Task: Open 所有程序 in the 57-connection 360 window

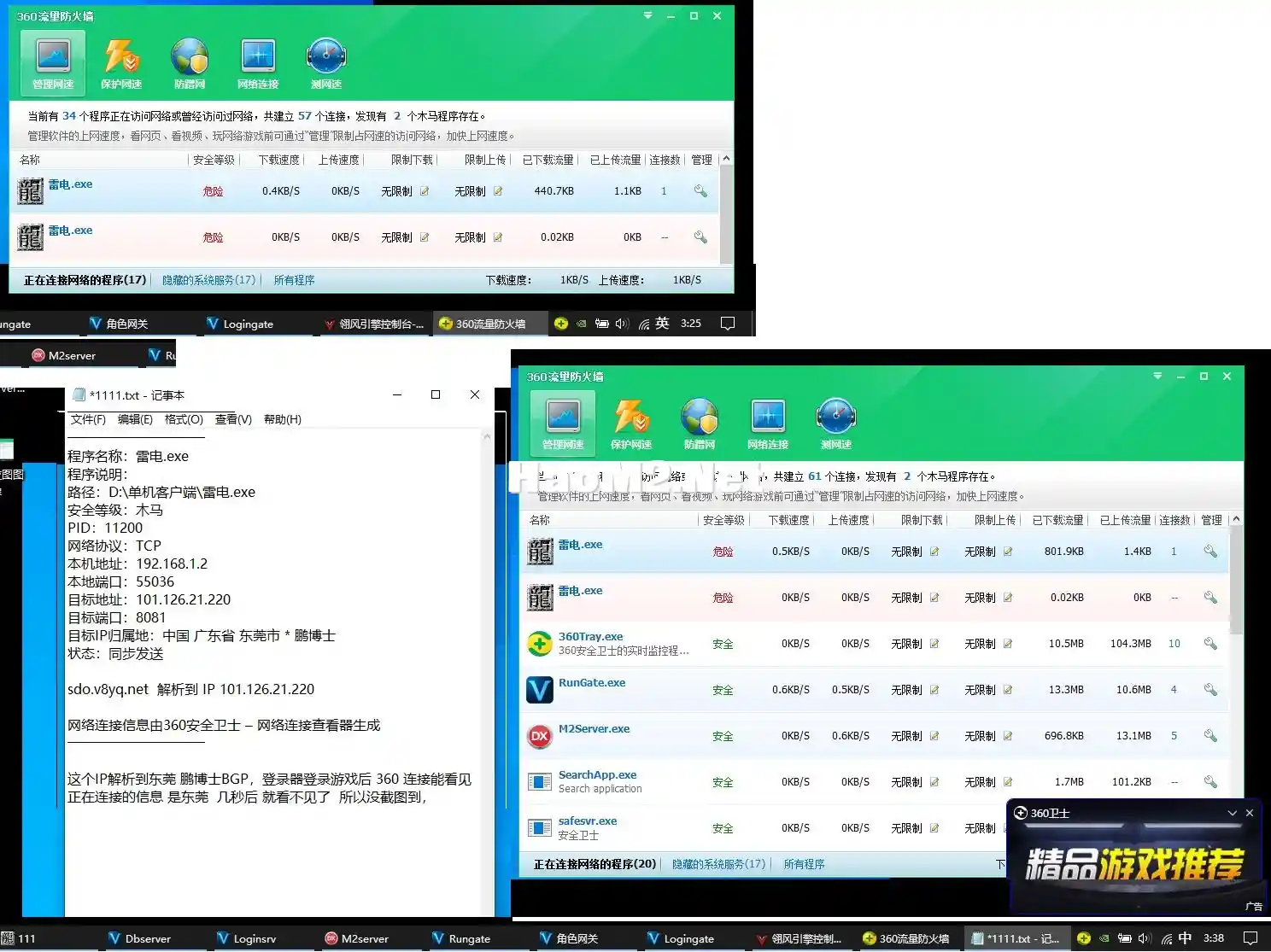Action: 295,280
